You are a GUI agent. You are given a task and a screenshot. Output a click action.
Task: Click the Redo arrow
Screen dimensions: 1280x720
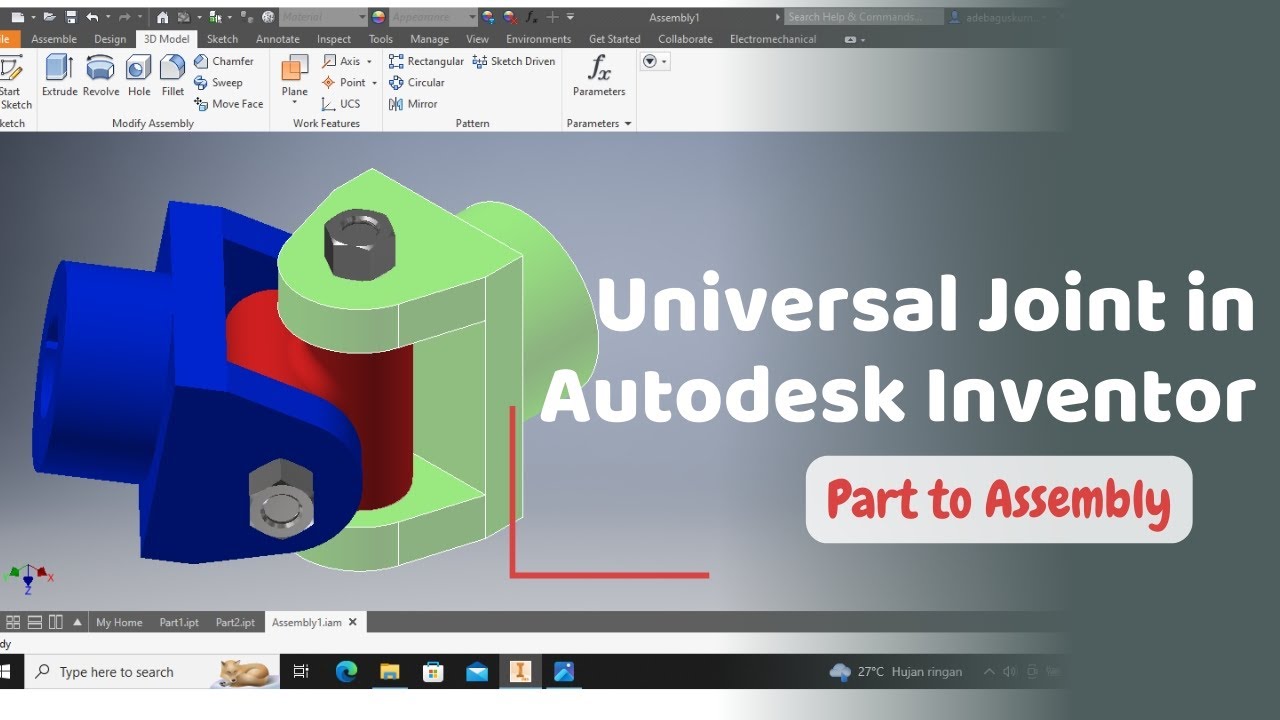(x=125, y=17)
